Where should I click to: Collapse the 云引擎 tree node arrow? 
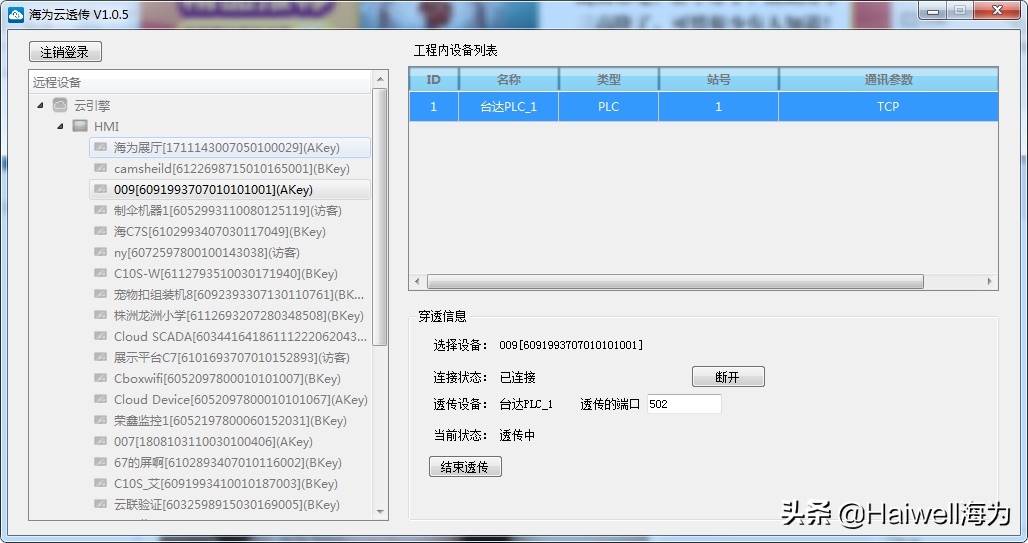40,105
